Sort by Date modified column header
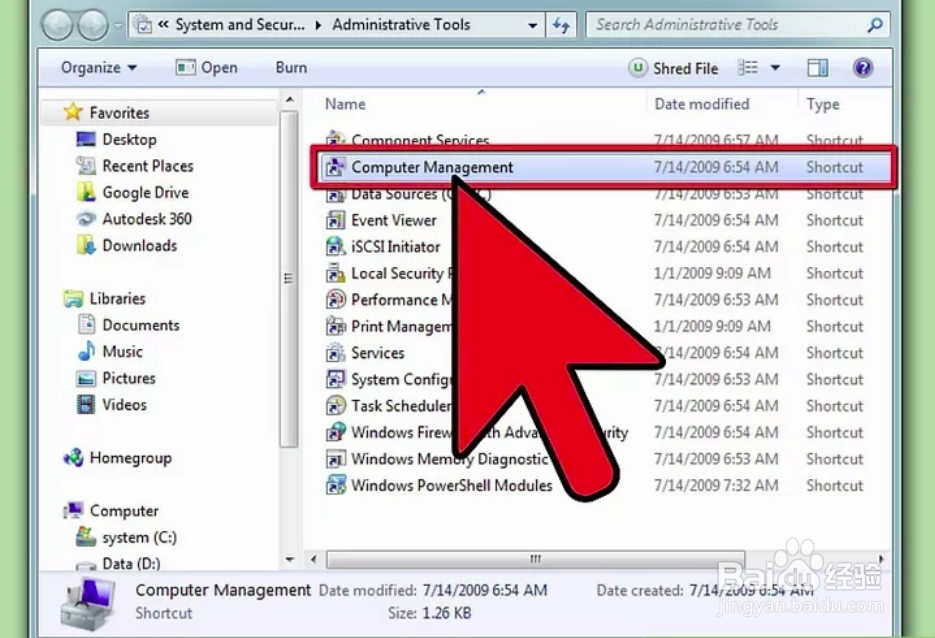 point(702,104)
